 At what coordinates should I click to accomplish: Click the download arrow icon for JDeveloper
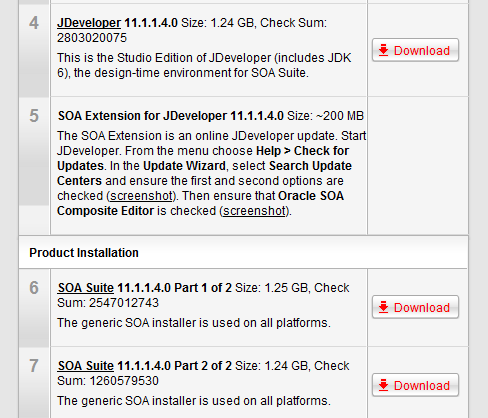pyautogui.click(x=383, y=50)
